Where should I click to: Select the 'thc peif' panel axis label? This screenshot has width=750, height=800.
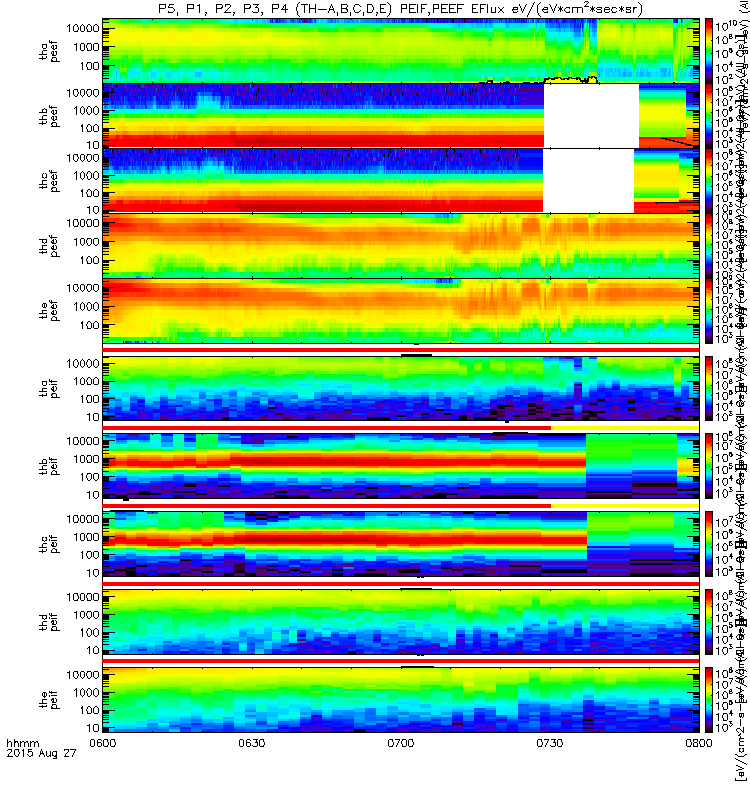click(49, 544)
